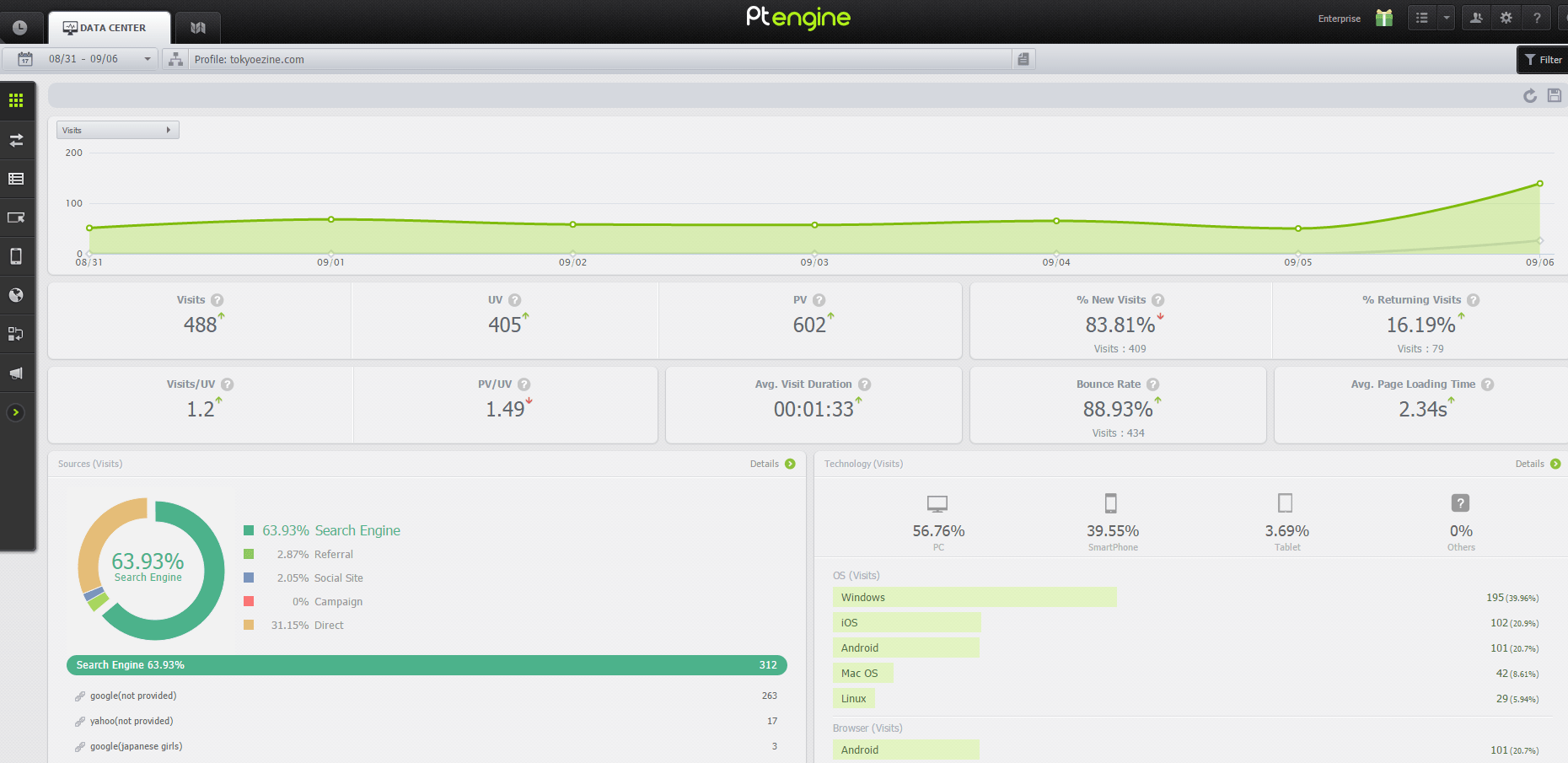
Task: Click the megaphone campaign icon in sidebar
Action: pos(16,373)
